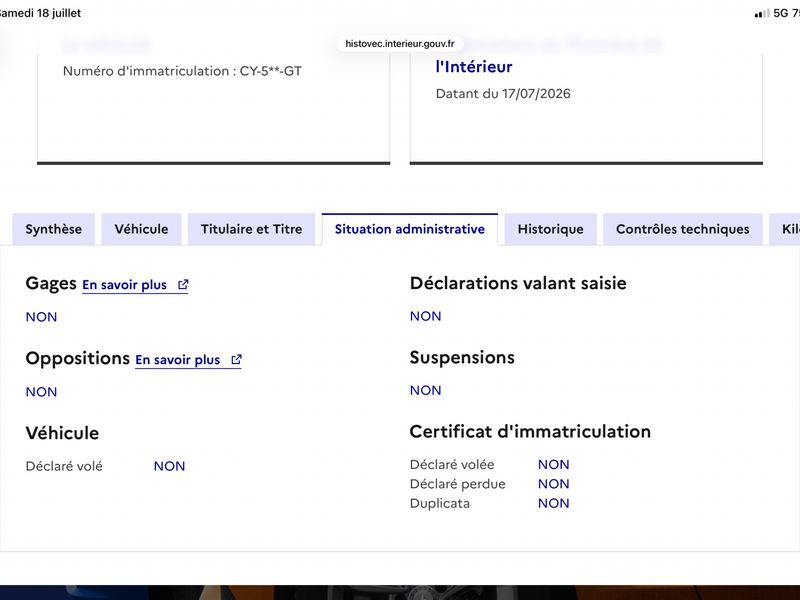This screenshot has width=800, height=600.
Task: Click the Gages heading
Action: click(51, 283)
